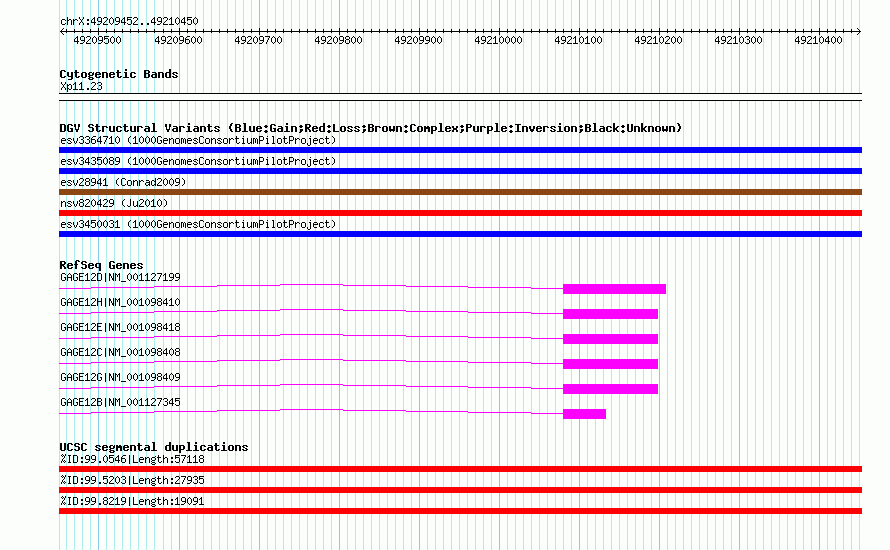Select the UCSC segmental duplications track title

[x=154, y=447]
